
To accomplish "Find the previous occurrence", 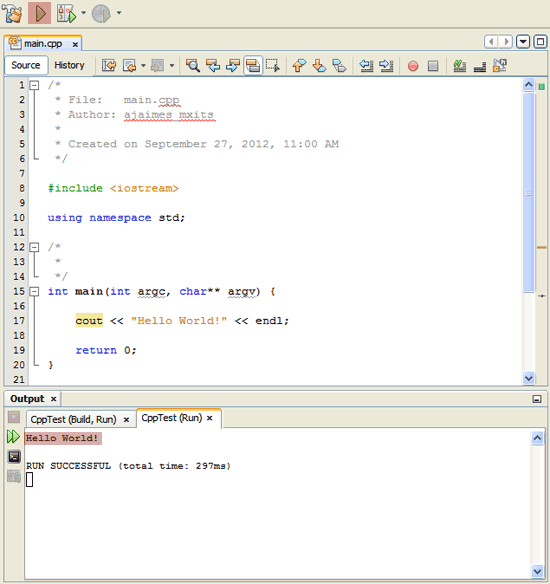I will [213, 66].
